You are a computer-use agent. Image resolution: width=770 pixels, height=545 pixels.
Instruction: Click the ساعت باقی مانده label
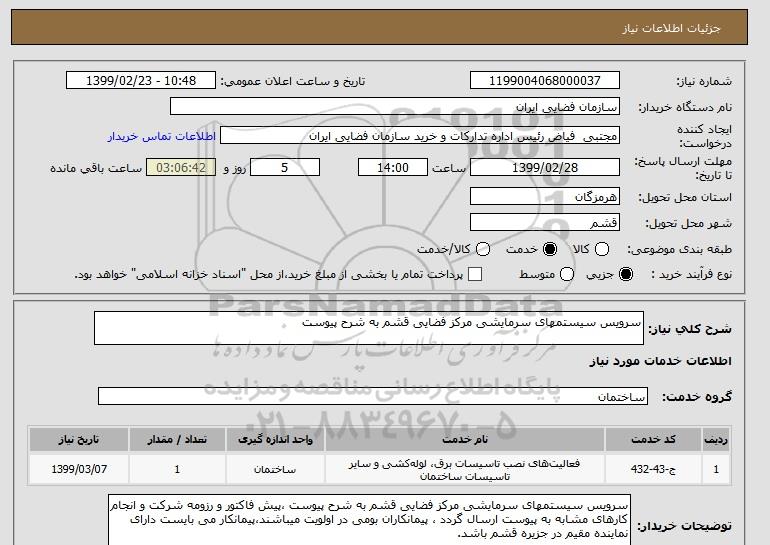pyautogui.click(x=96, y=168)
